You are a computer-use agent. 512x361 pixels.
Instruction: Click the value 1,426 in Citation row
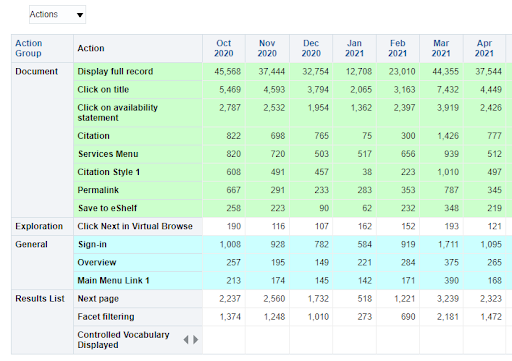point(448,136)
